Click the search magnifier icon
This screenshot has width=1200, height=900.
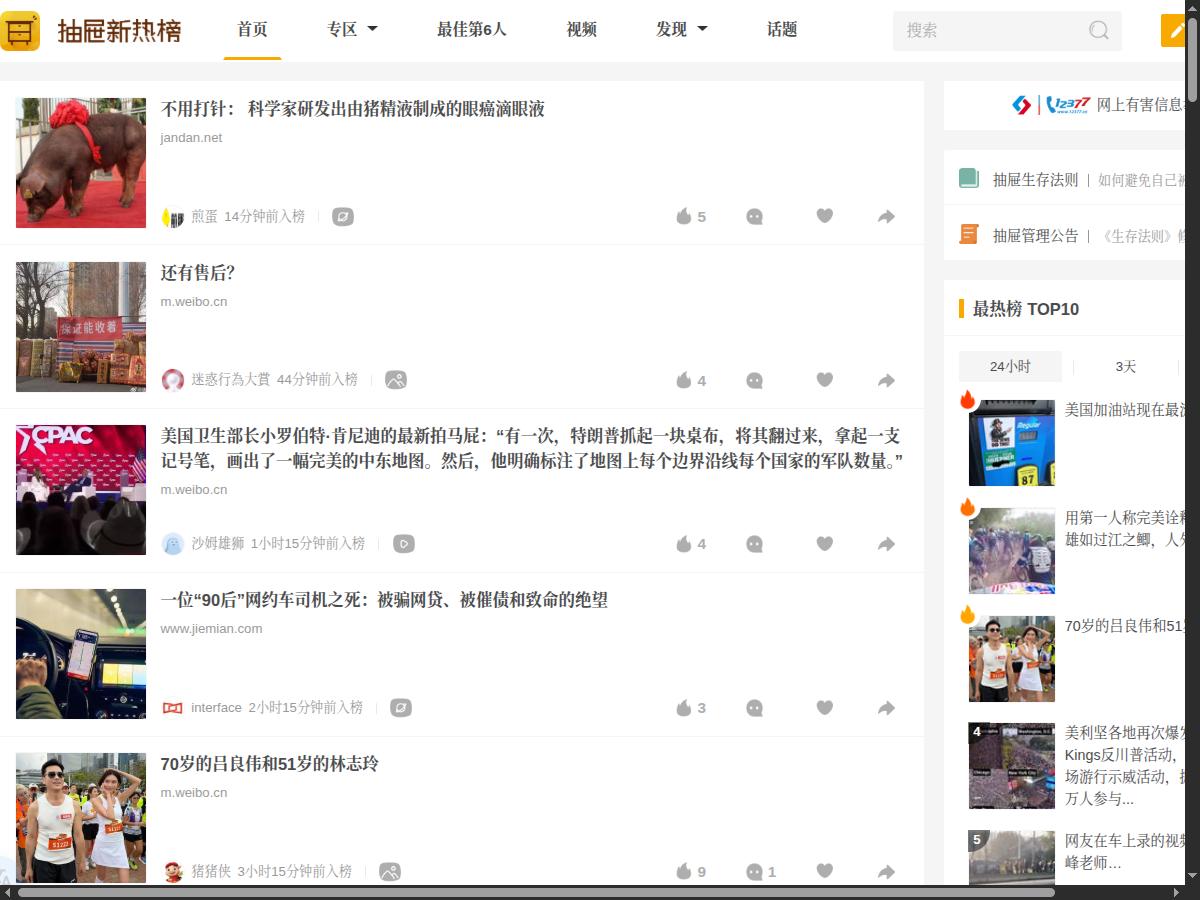1098,31
